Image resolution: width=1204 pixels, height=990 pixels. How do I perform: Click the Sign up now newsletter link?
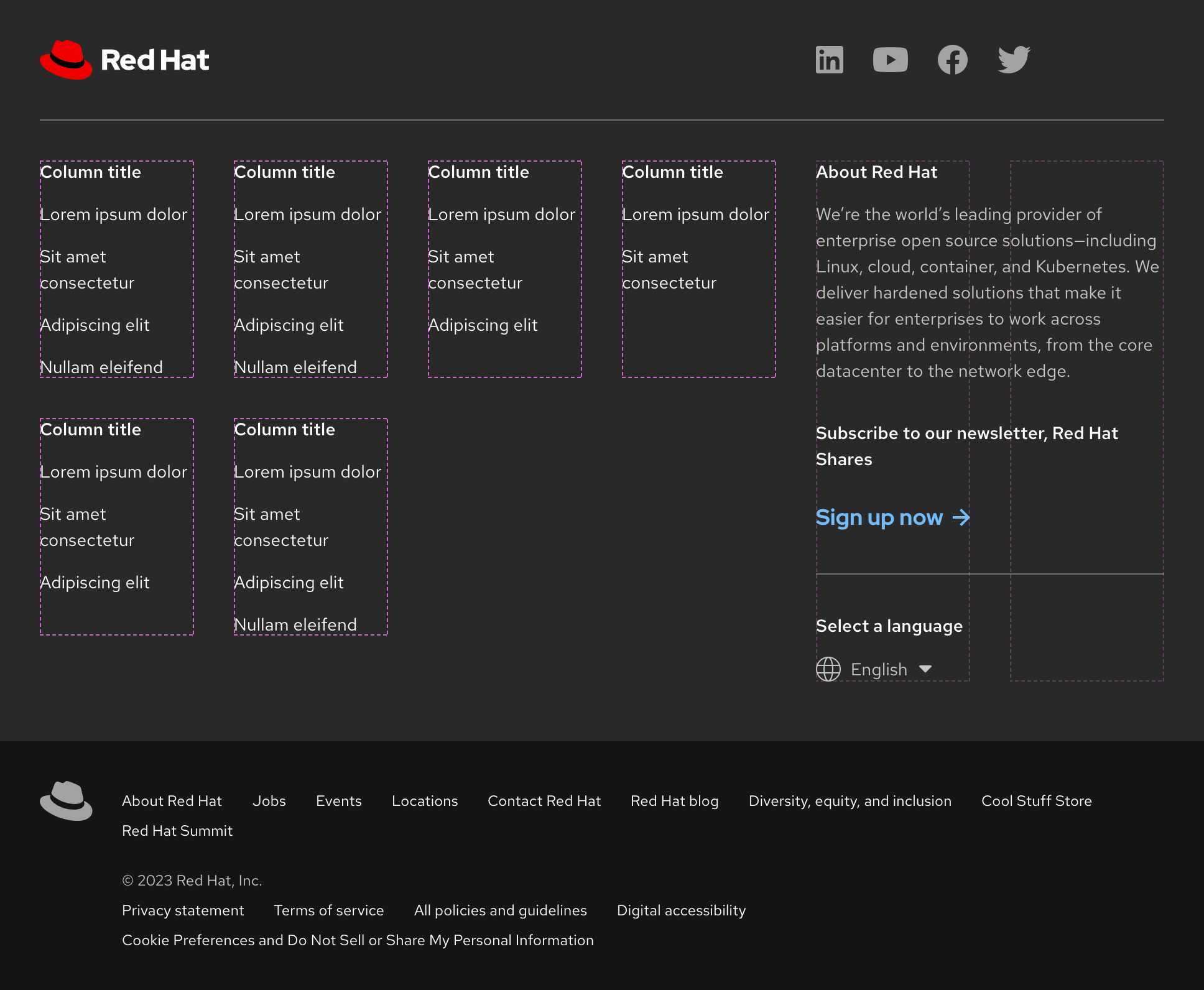point(879,517)
